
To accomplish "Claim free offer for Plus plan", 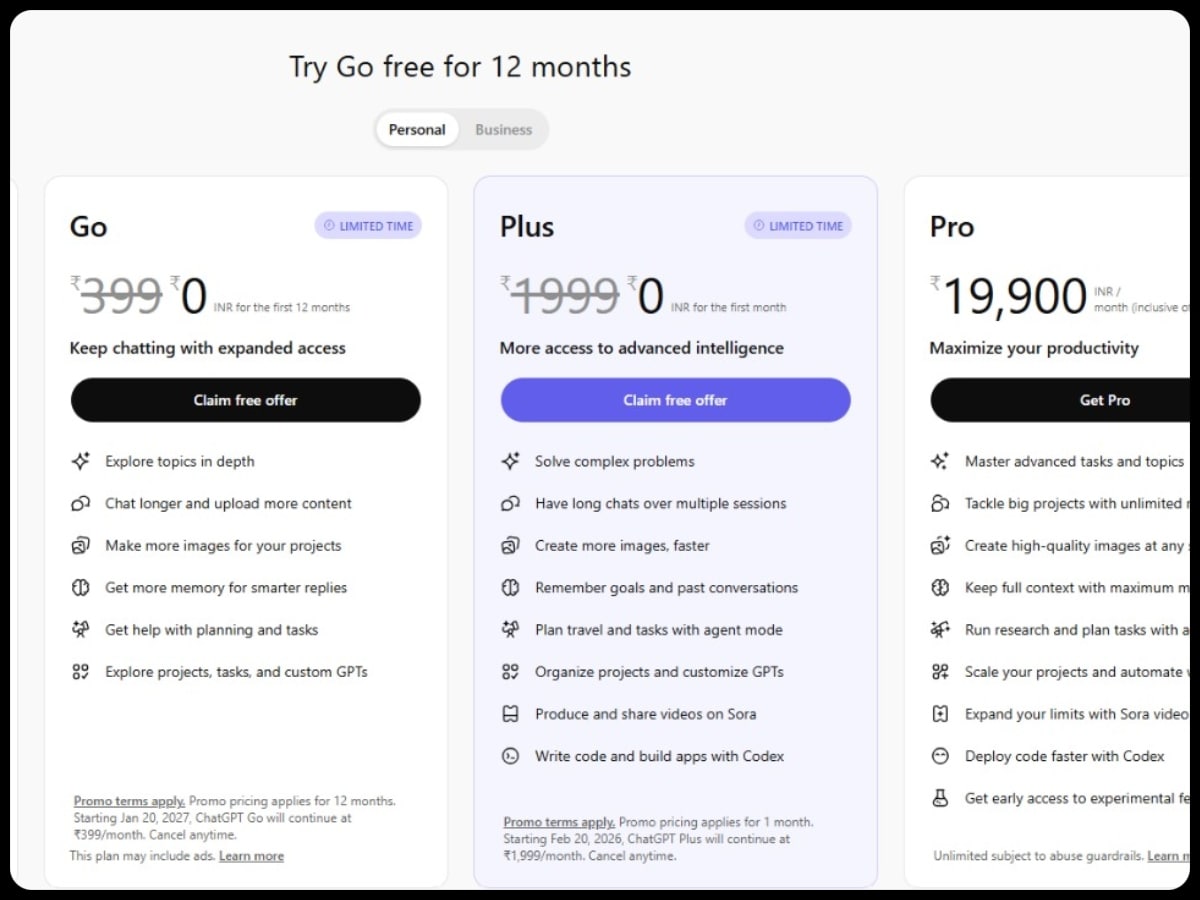I will (x=675, y=400).
